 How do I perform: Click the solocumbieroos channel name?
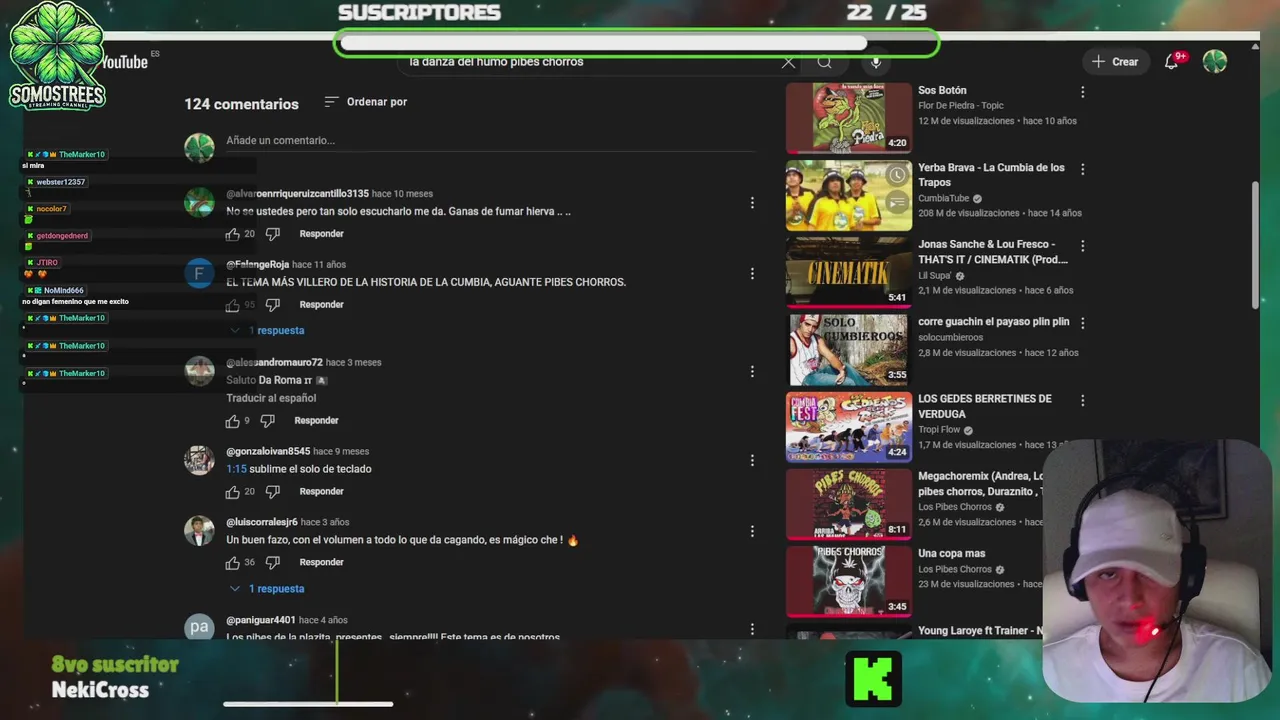[951, 338]
